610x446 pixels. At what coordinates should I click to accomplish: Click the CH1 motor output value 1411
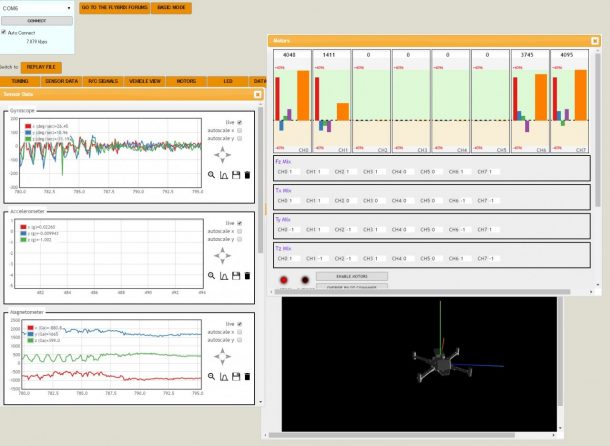coord(329,55)
